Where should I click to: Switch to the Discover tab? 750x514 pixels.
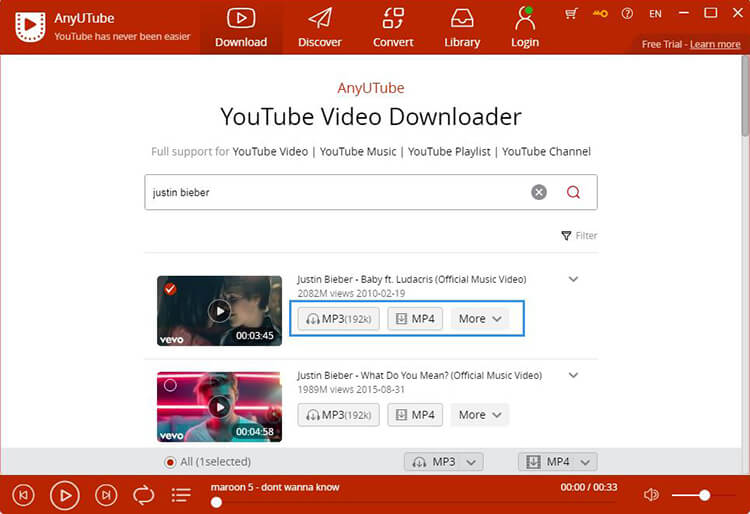tap(320, 28)
